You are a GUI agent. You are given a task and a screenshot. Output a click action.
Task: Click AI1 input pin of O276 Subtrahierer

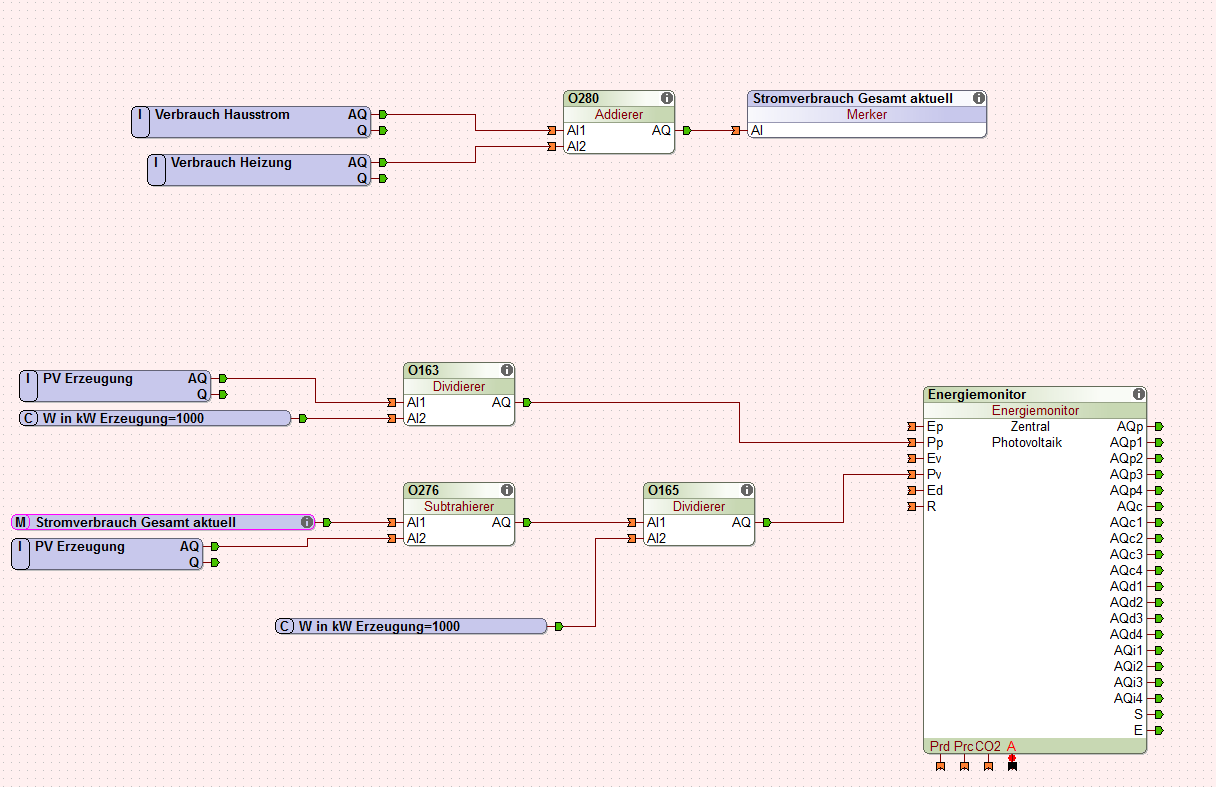394,522
